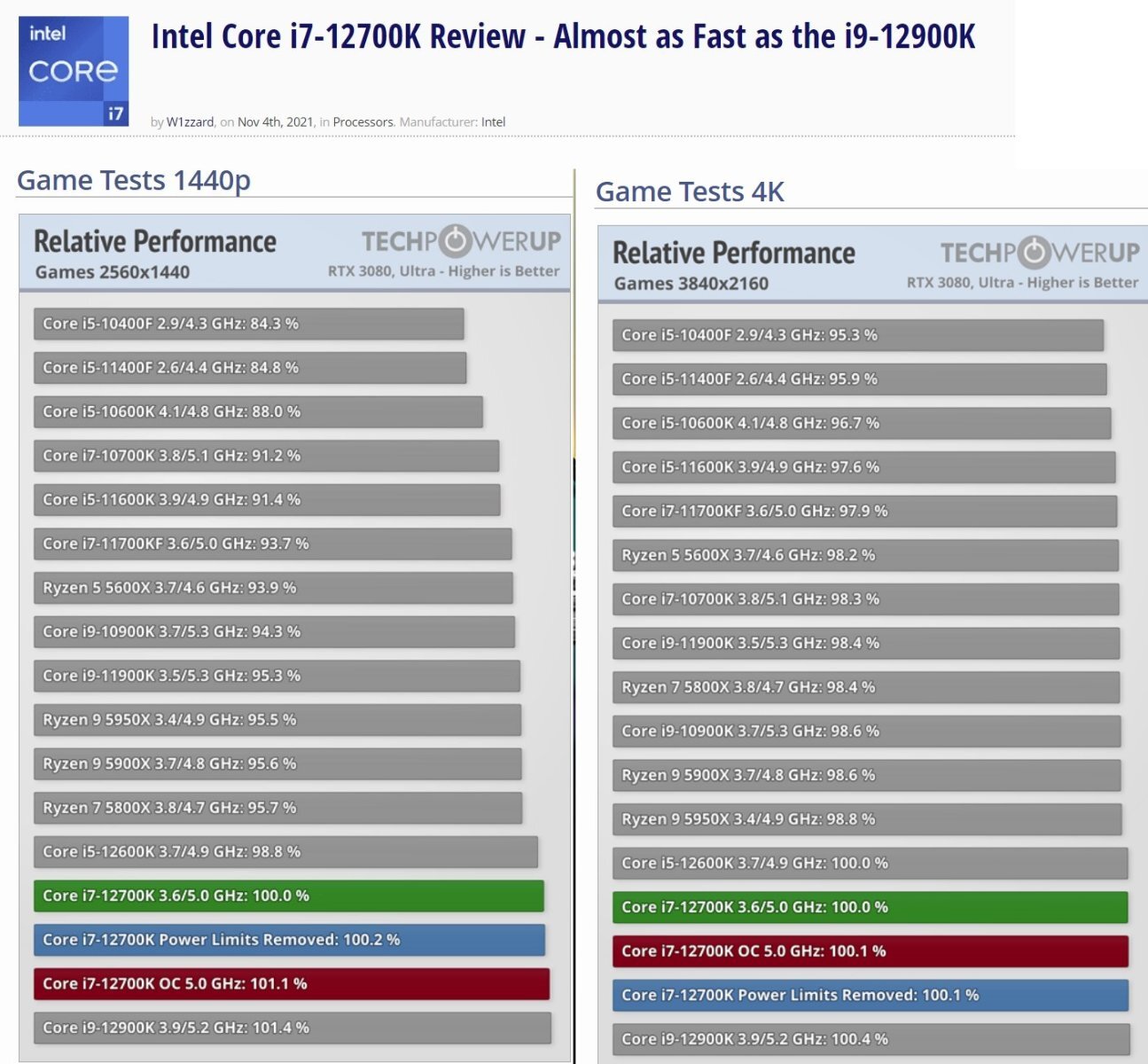Screen dimensions: 1148x1064
Task: Select the Core i9-10900K 94.3 % bar
Action: (275, 631)
